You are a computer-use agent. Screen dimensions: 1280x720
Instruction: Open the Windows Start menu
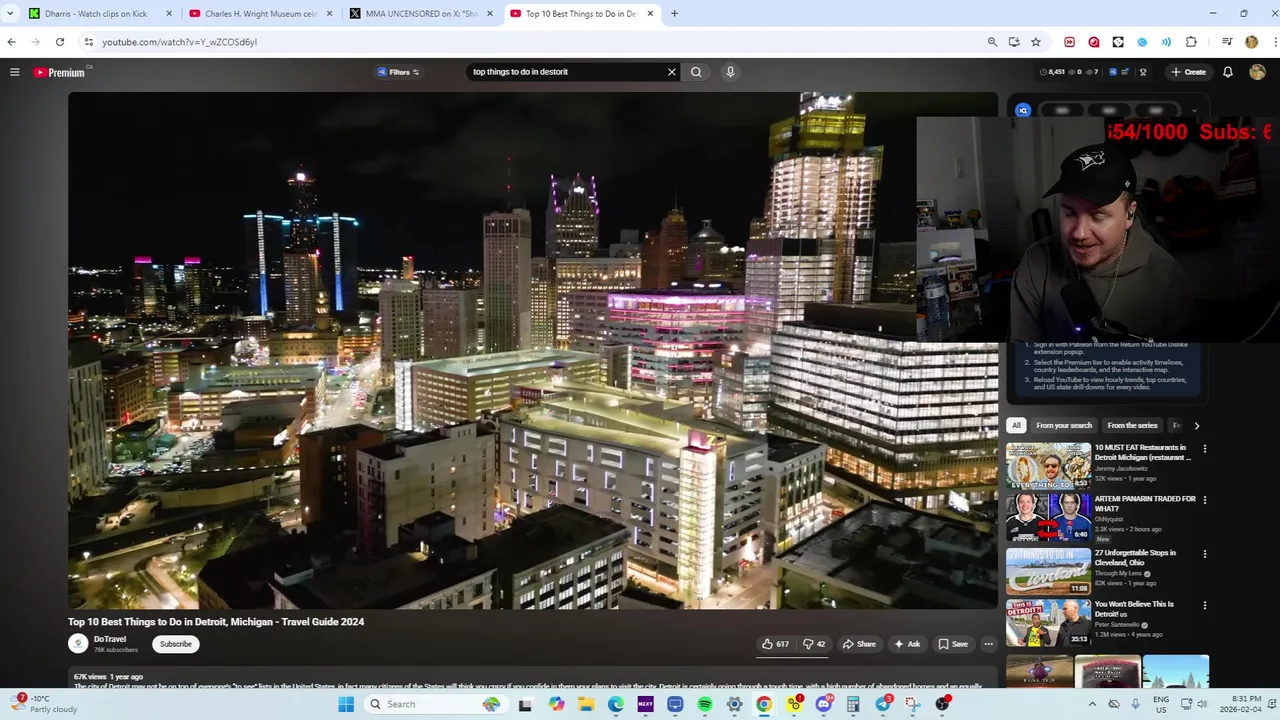pyautogui.click(x=346, y=704)
